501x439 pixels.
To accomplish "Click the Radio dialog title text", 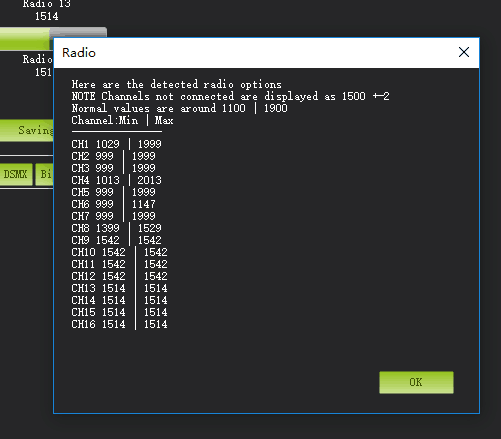I will coord(79,53).
